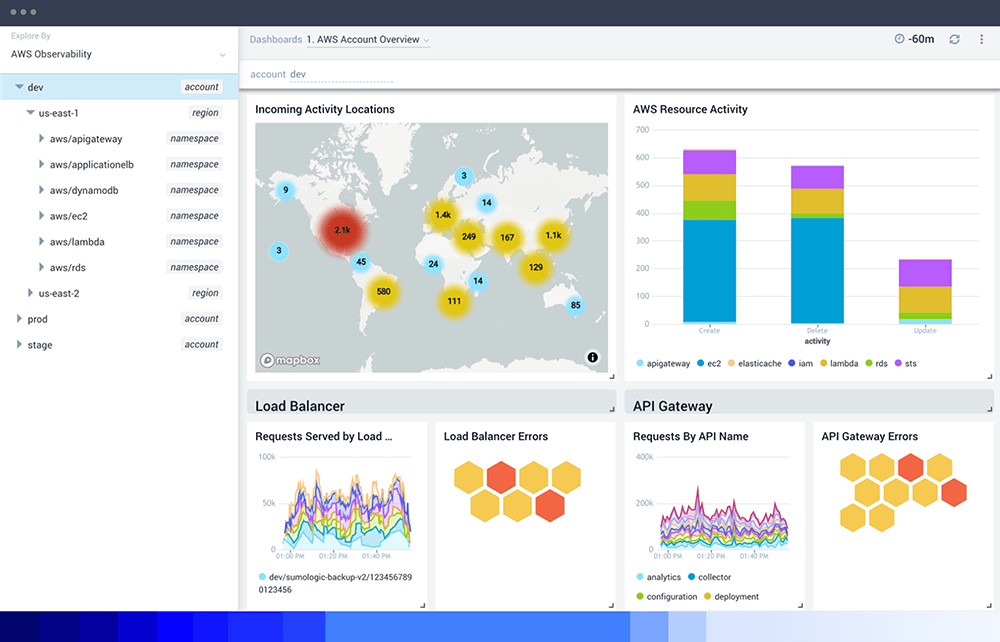
Task: Toggle lambda legend entry
Action: 839,363
